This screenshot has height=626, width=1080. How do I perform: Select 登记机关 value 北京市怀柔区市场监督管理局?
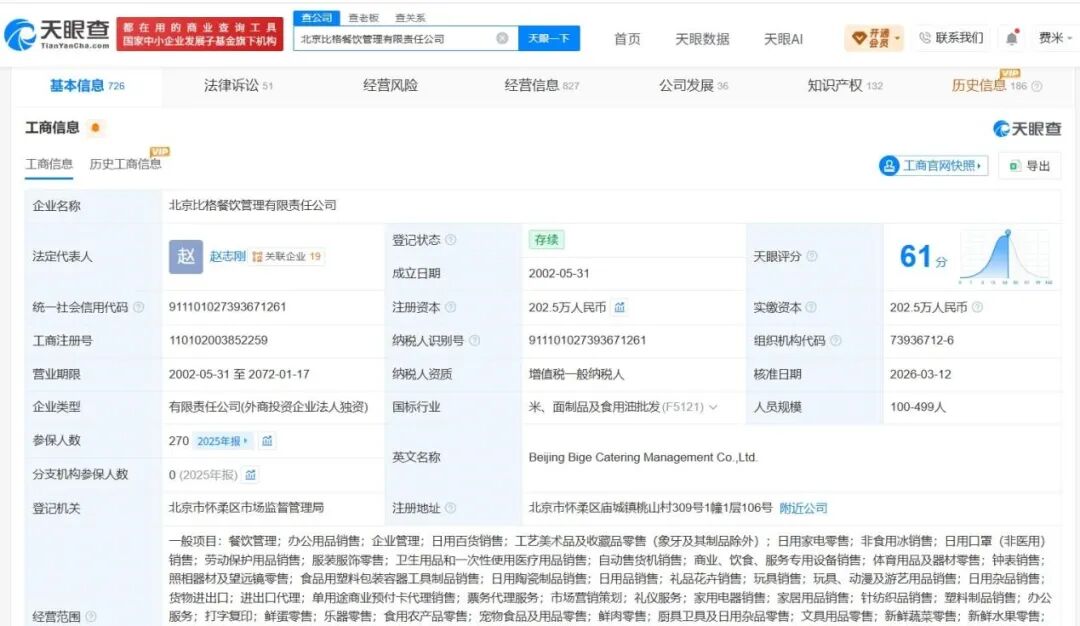[246, 508]
